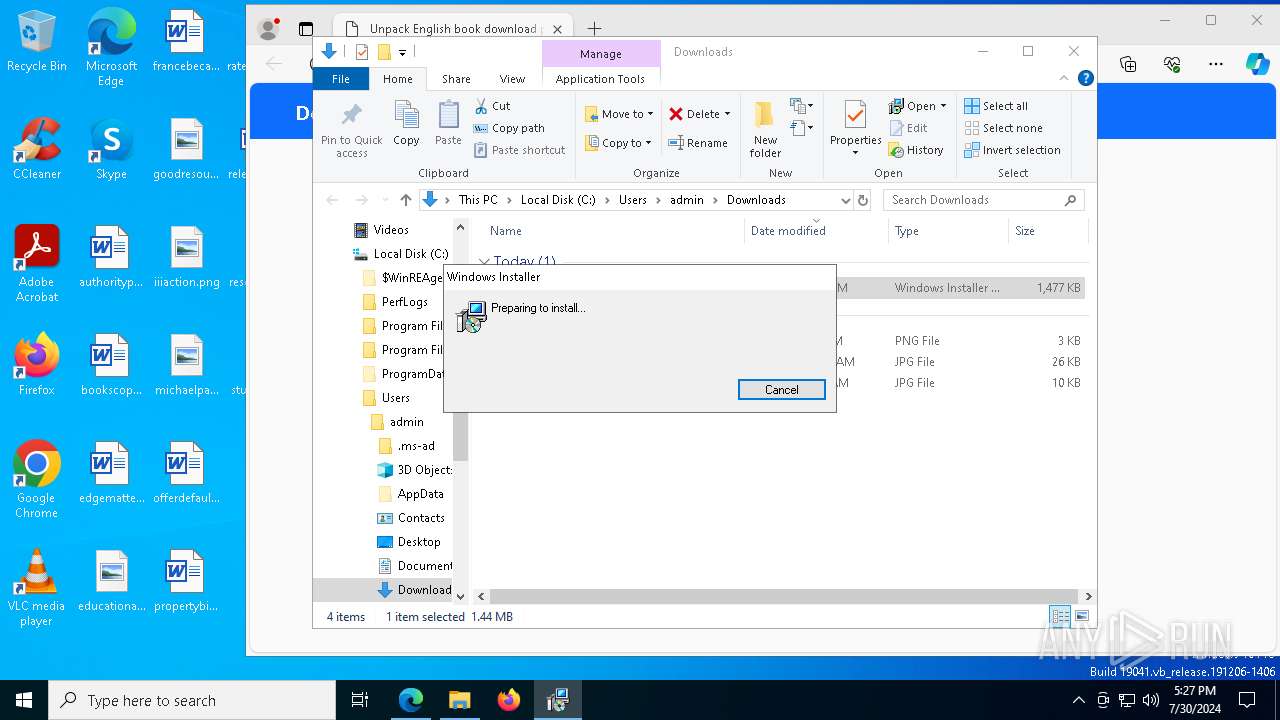Click Invert selection in the ribbon

(1012, 150)
